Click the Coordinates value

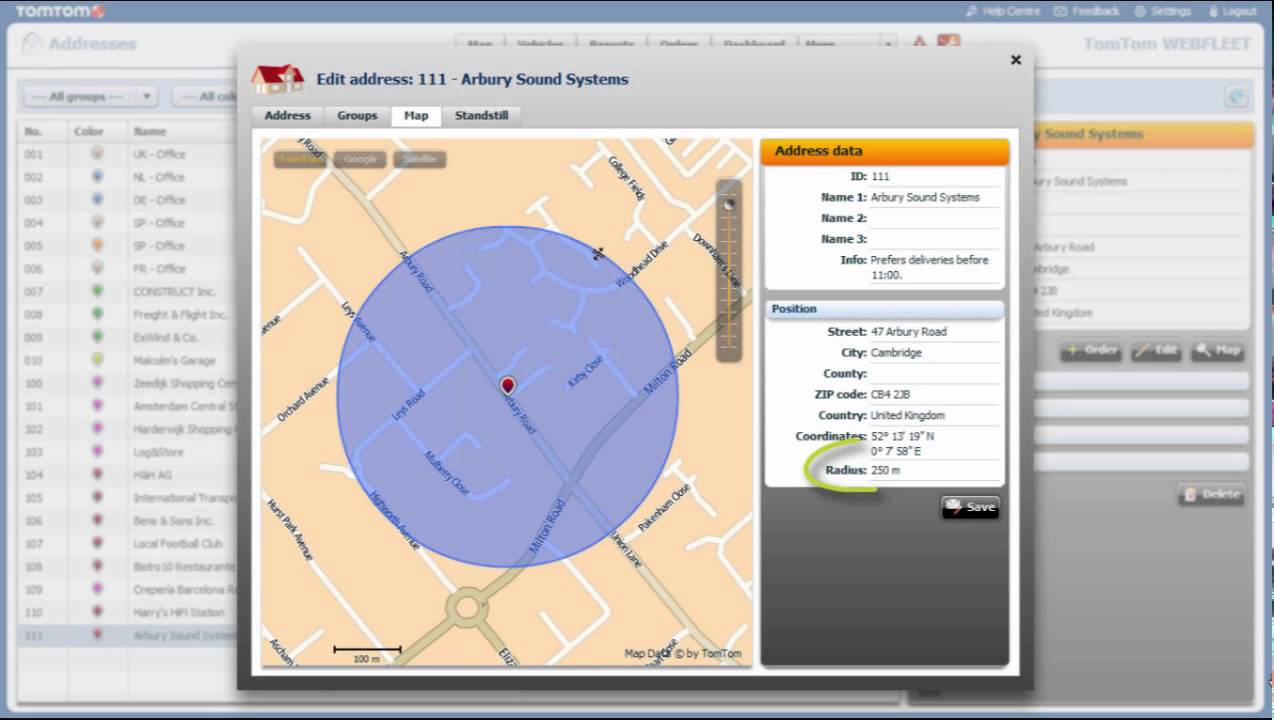tap(903, 444)
